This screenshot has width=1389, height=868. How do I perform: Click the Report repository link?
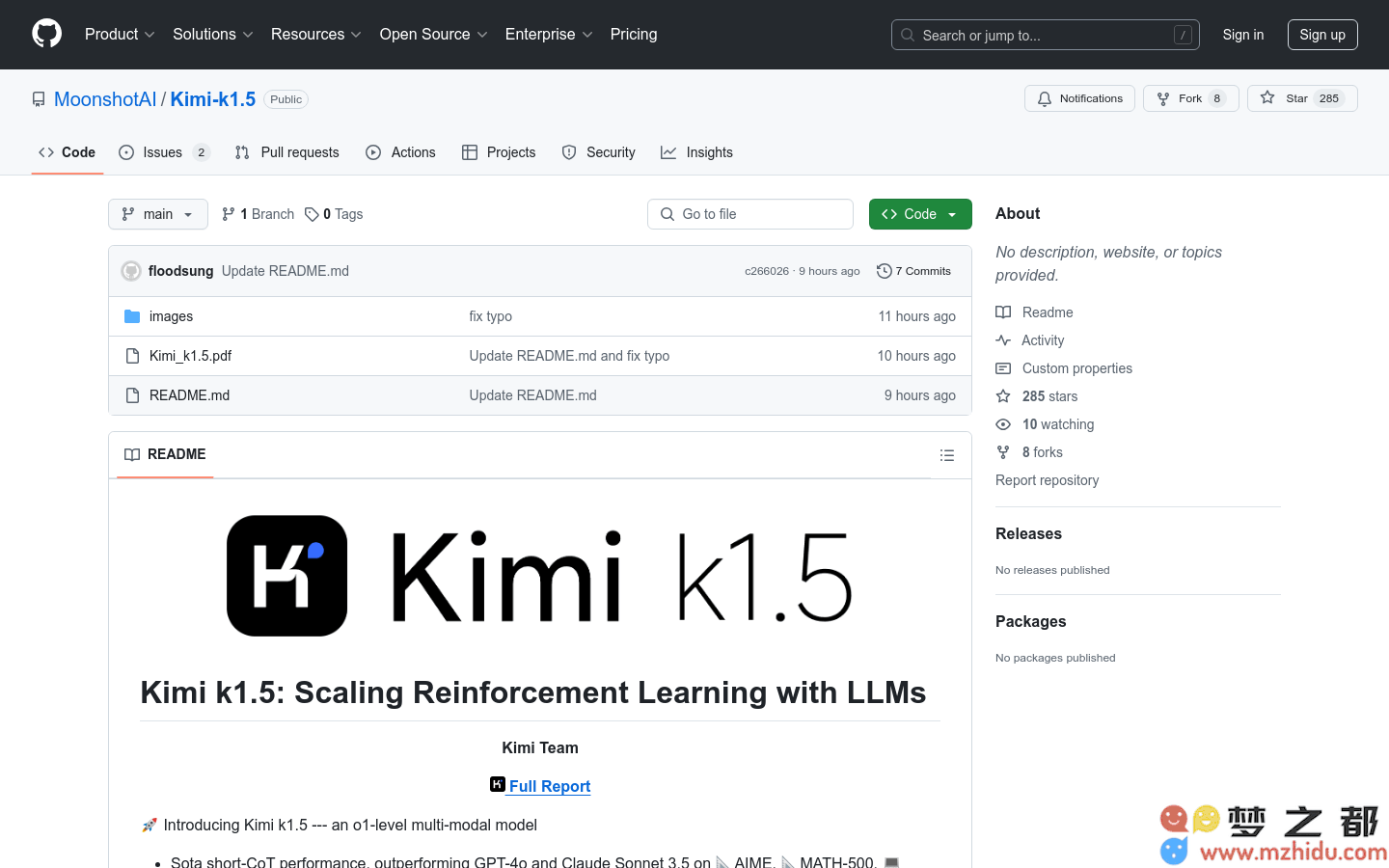pos(1047,480)
